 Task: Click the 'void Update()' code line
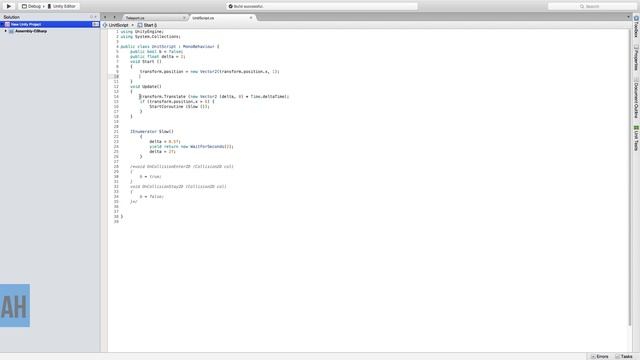click(x=146, y=87)
